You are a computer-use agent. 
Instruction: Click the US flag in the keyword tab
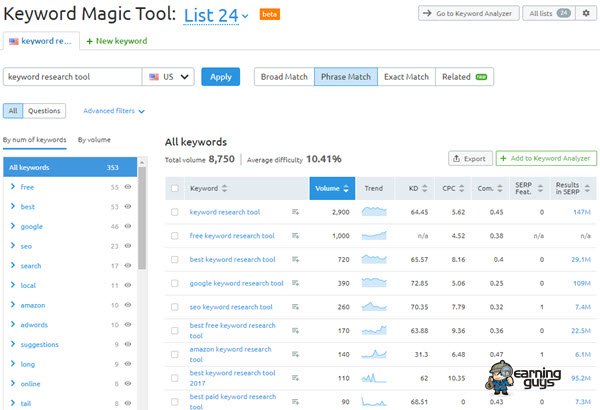tap(14, 41)
